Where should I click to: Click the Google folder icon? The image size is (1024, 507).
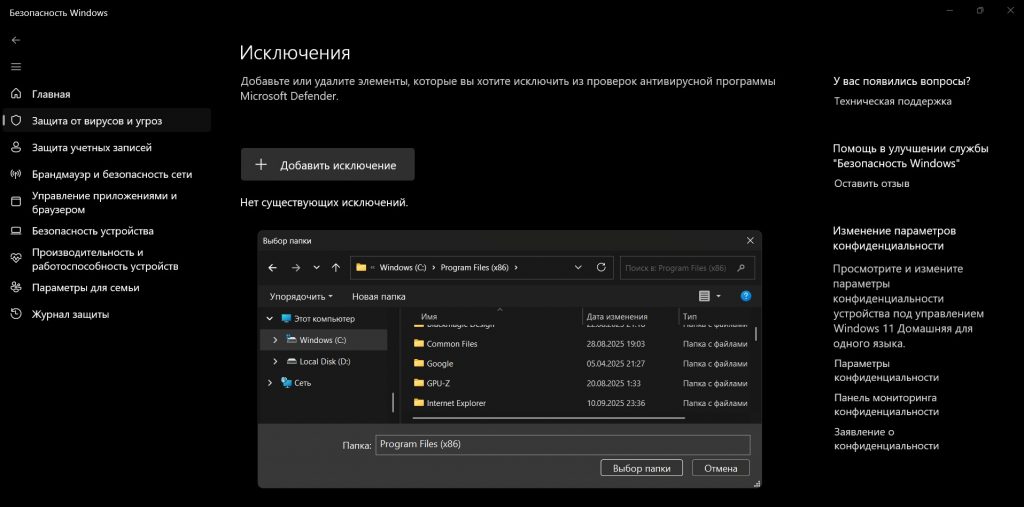pyautogui.click(x=419, y=363)
